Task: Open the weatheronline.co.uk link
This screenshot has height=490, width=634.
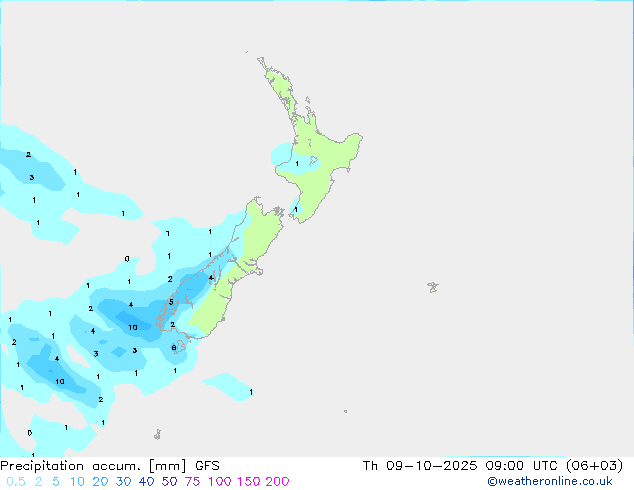Action: coord(550,481)
